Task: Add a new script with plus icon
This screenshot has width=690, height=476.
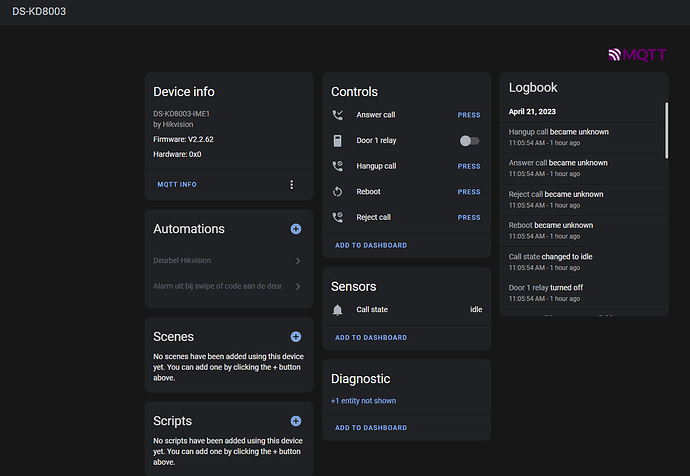Action: [296, 421]
